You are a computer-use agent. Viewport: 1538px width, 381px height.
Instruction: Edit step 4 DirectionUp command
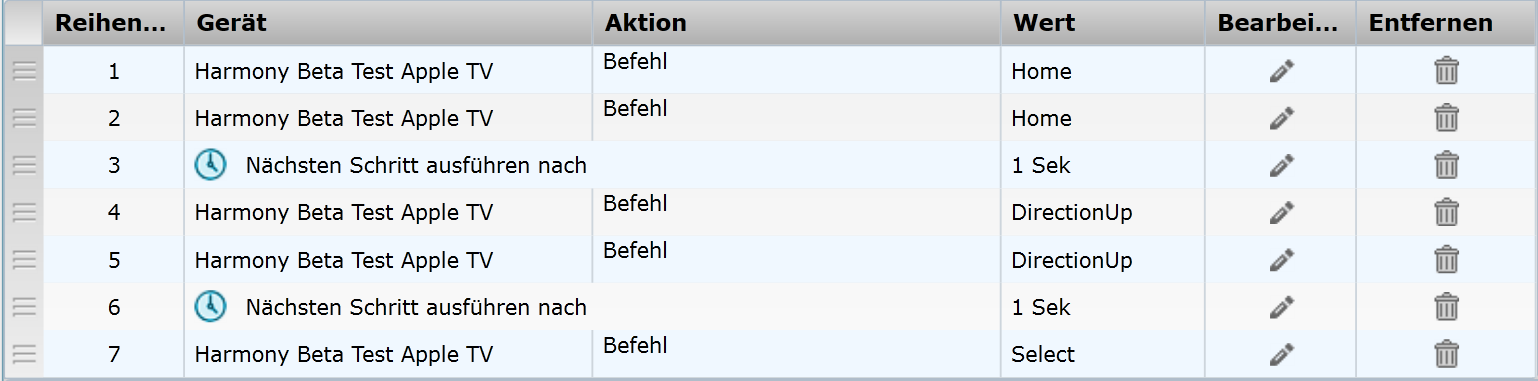(1282, 212)
